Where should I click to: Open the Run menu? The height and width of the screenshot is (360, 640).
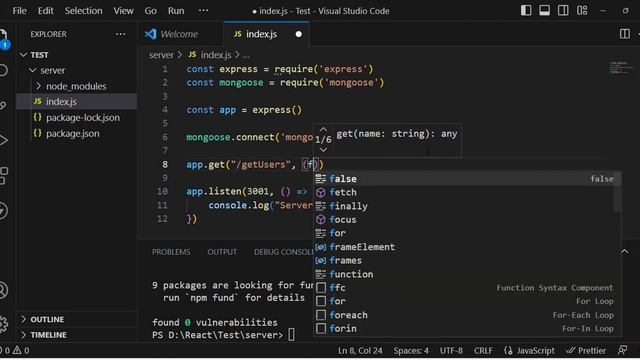point(176,11)
